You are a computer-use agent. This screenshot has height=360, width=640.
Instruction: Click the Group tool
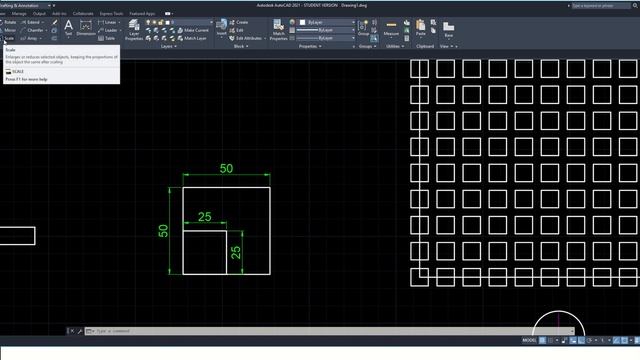363,28
